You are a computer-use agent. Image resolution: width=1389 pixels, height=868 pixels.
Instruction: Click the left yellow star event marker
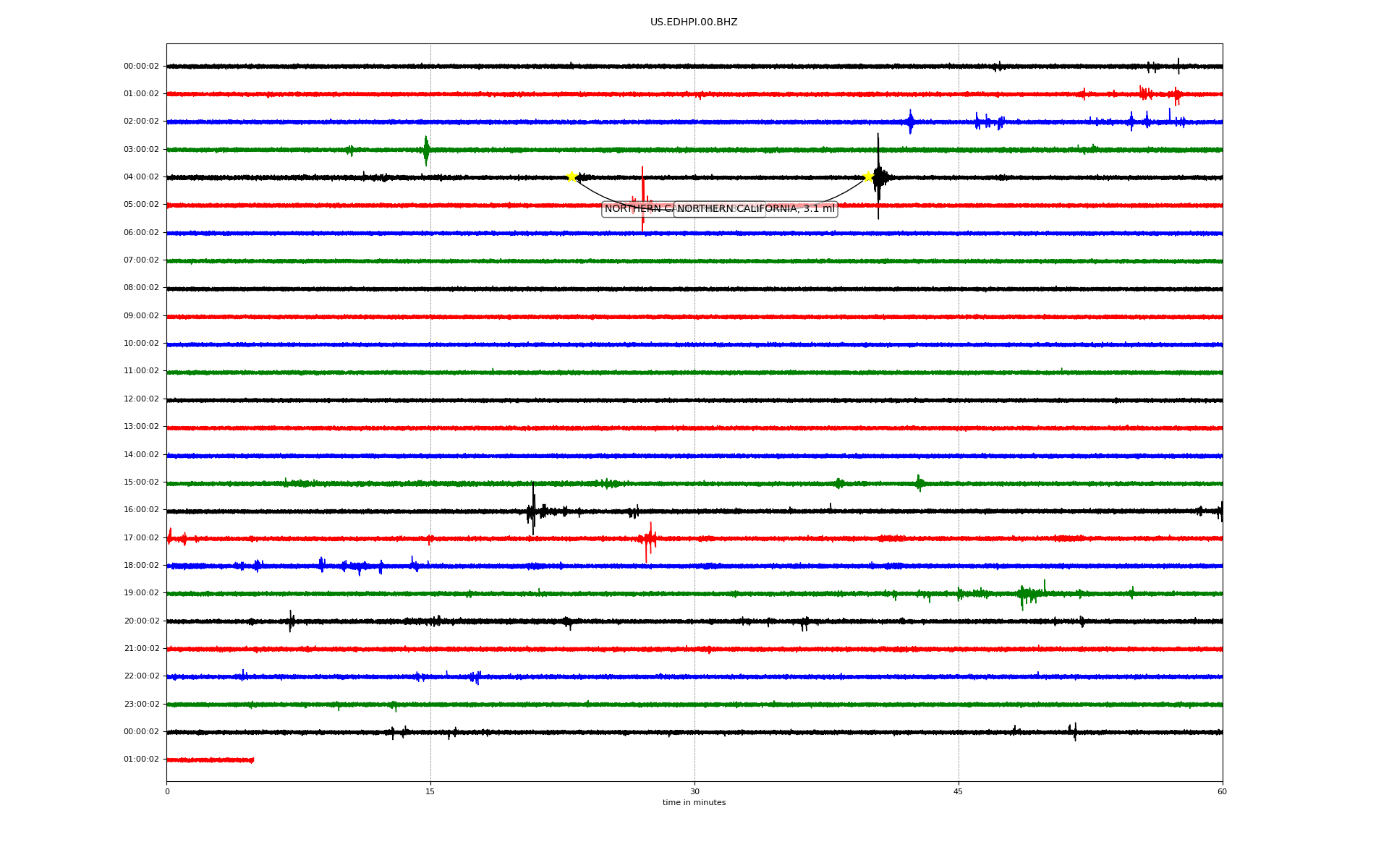[572, 176]
